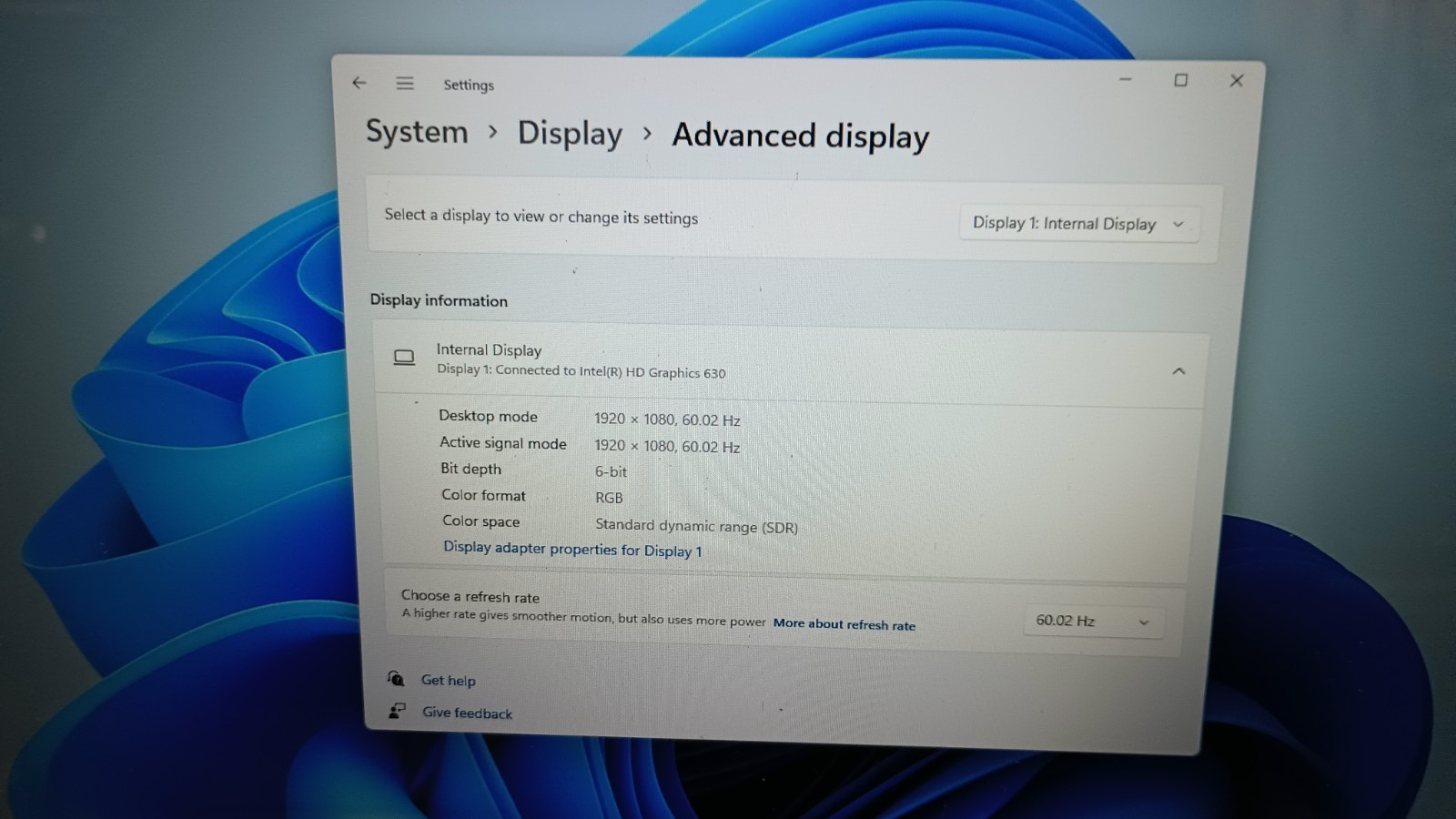Click the Bit depth value 6-bit
This screenshot has height=819, width=1456.
611,471
